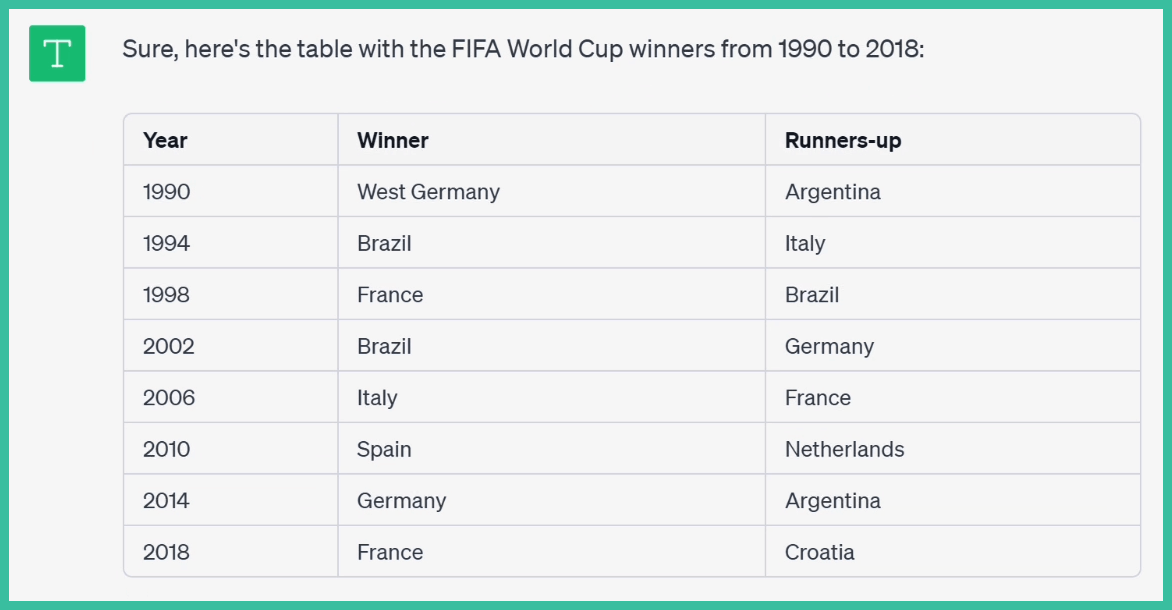Viewport: 1172px width, 610px height.
Task: Click the Year column header
Action: point(165,140)
